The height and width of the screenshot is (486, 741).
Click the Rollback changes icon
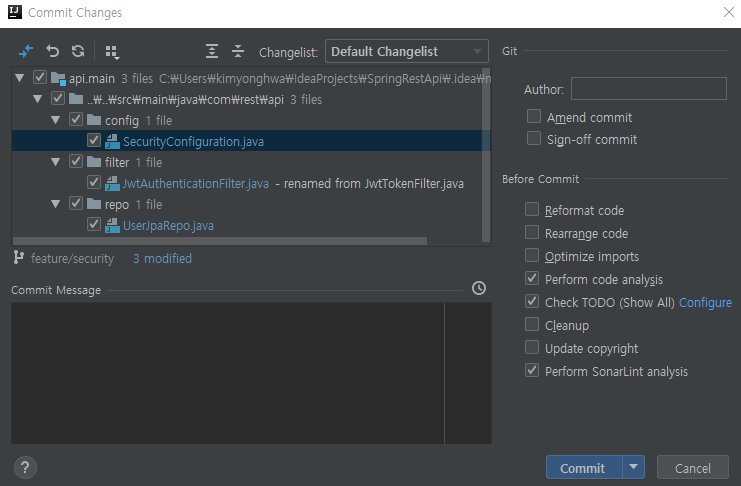[52, 51]
